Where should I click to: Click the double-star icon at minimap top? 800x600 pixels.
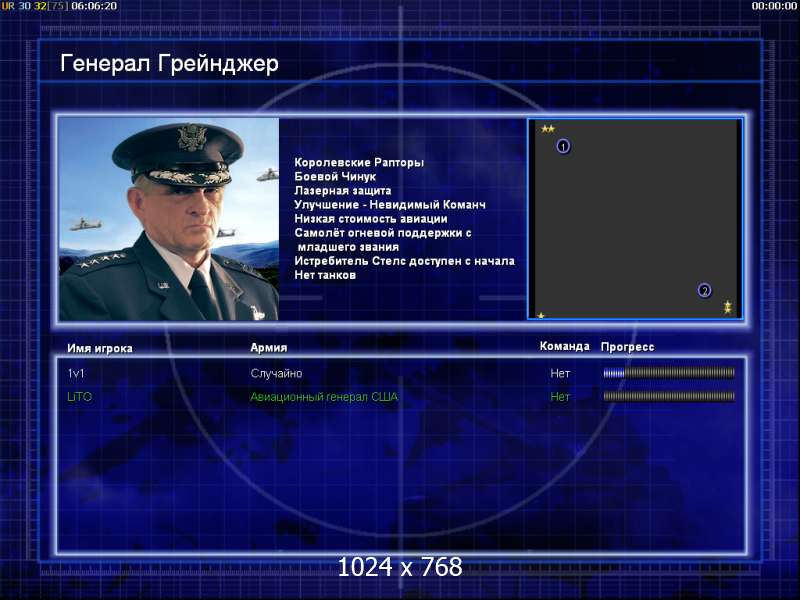point(548,129)
